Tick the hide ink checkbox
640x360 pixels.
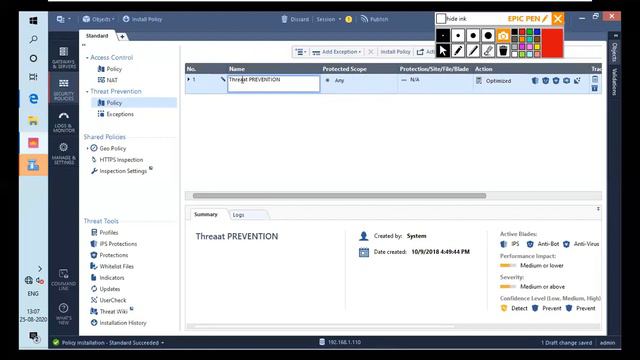coord(441,19)
